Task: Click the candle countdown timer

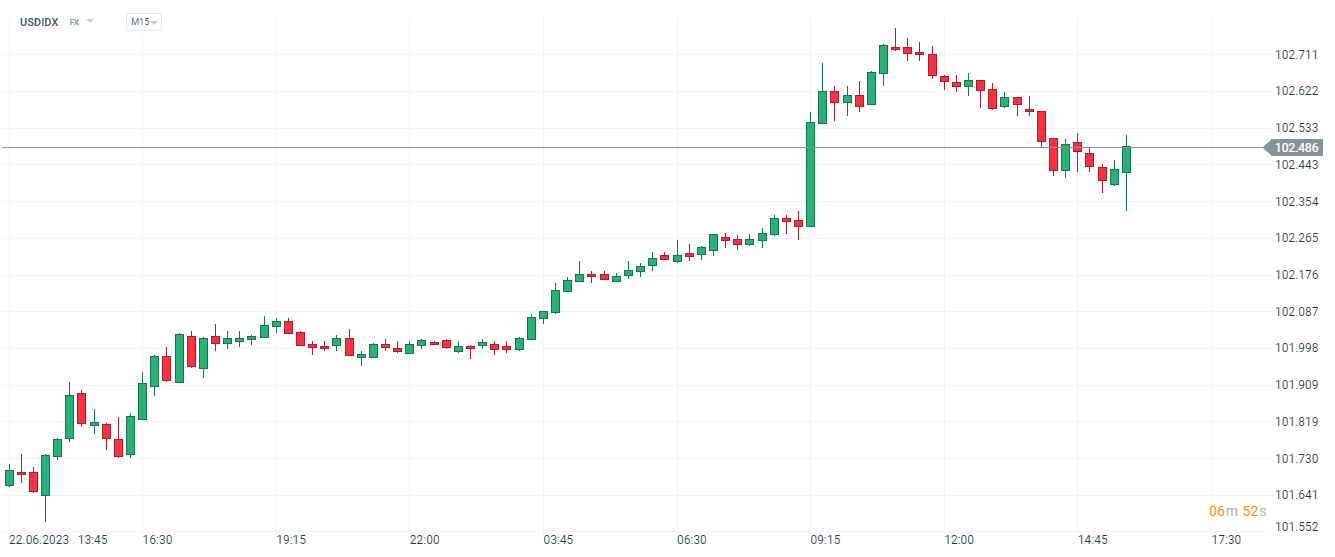Action: (1237, 511)
